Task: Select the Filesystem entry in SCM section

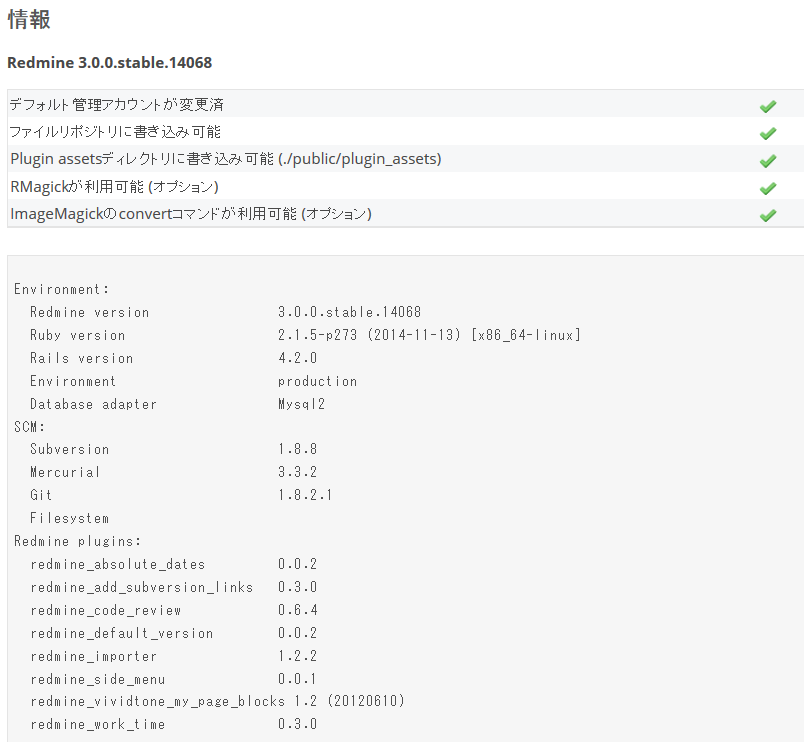Action: point(68,518)
